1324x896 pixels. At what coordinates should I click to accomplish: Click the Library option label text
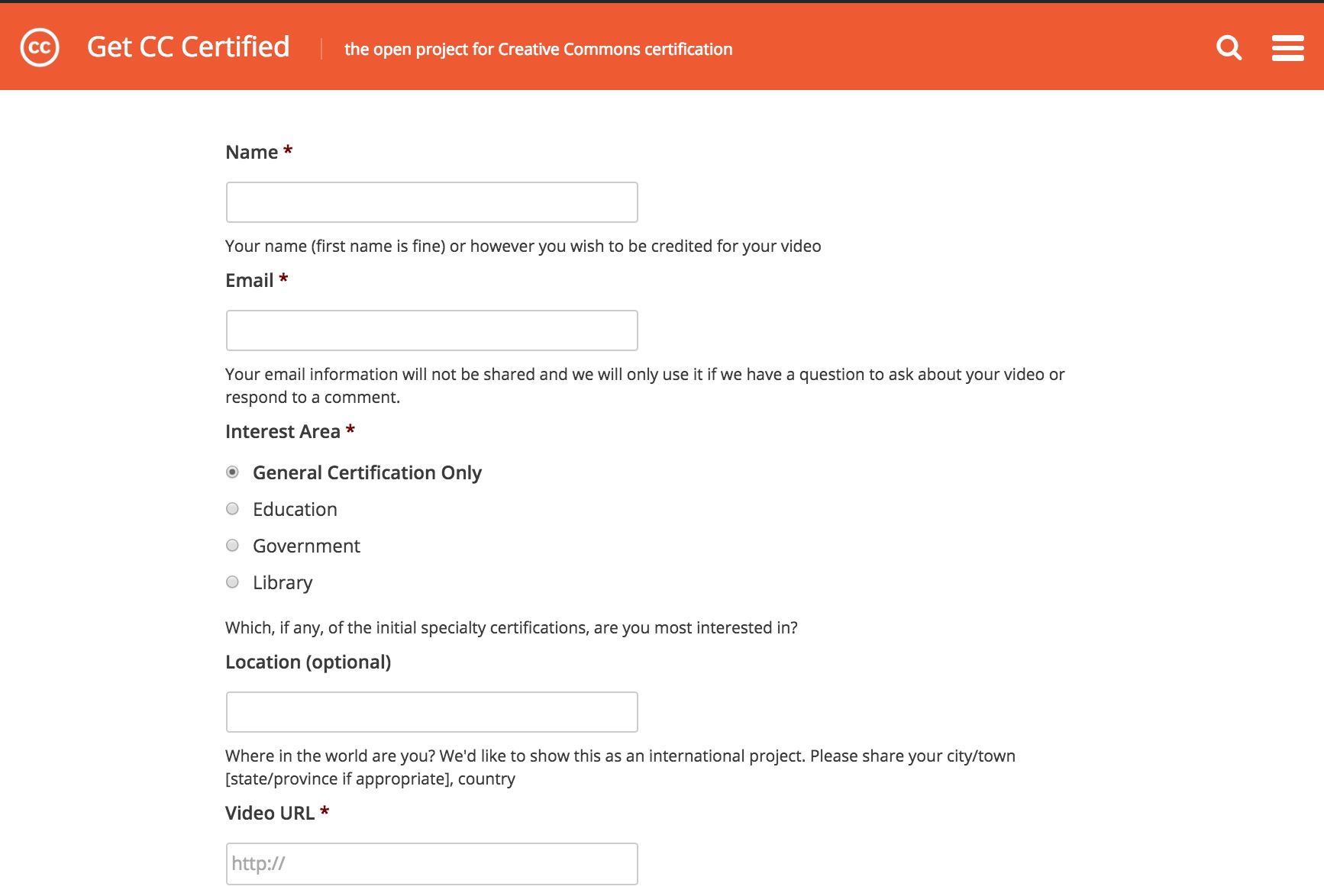283,583
